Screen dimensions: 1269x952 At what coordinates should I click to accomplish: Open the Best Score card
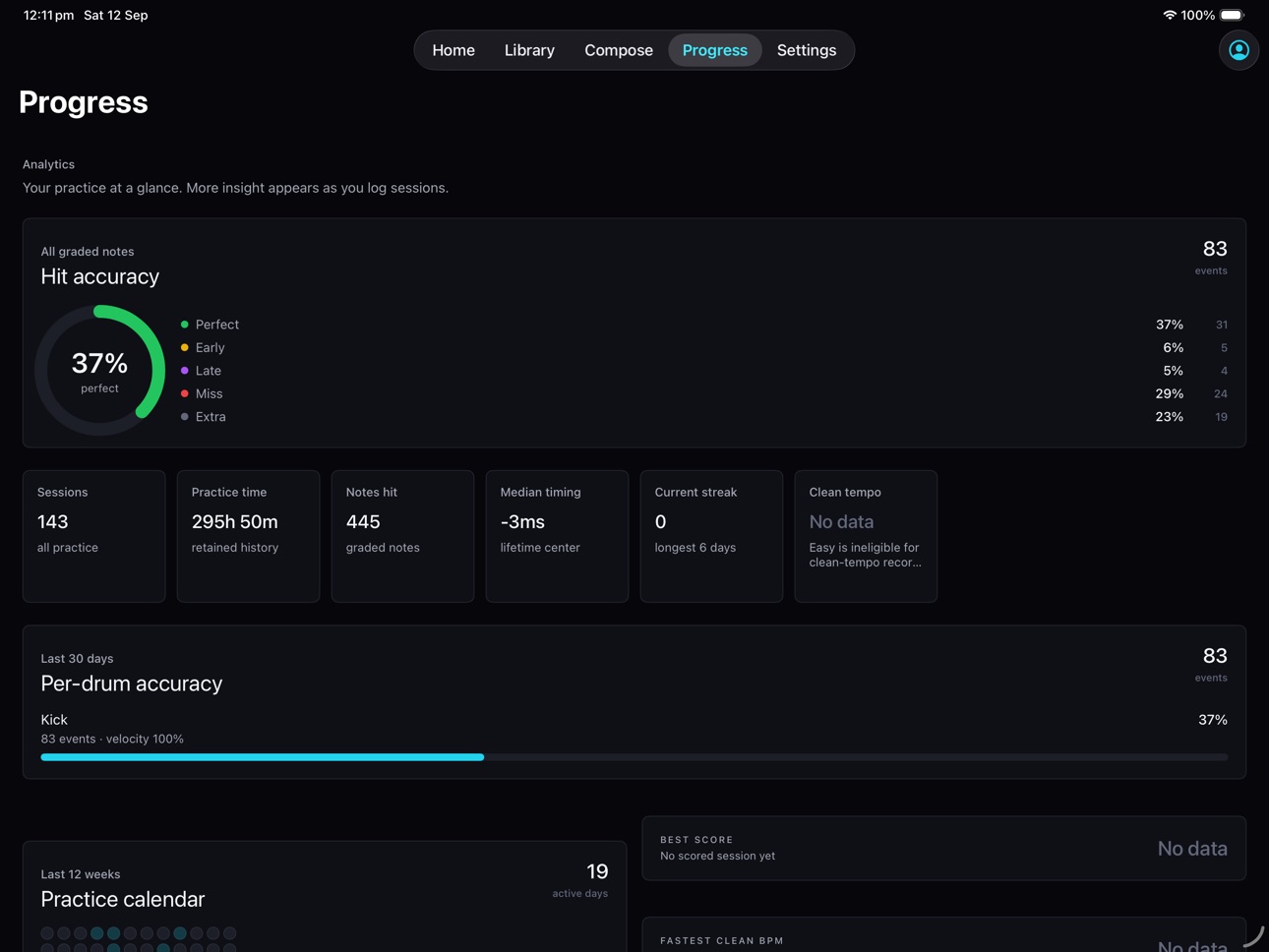coord(944,848)
